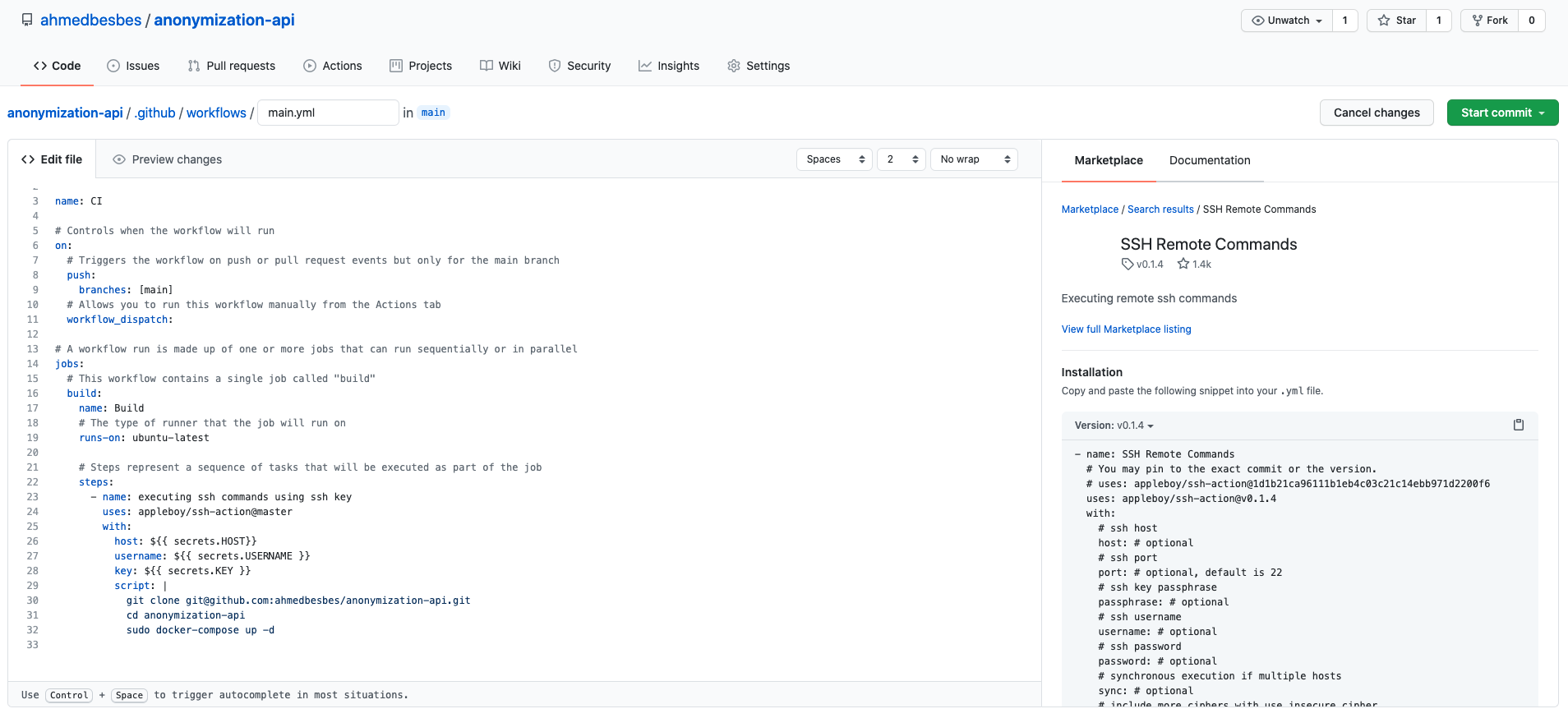
Task: Go back to Search results
Action: [1160, 209]
